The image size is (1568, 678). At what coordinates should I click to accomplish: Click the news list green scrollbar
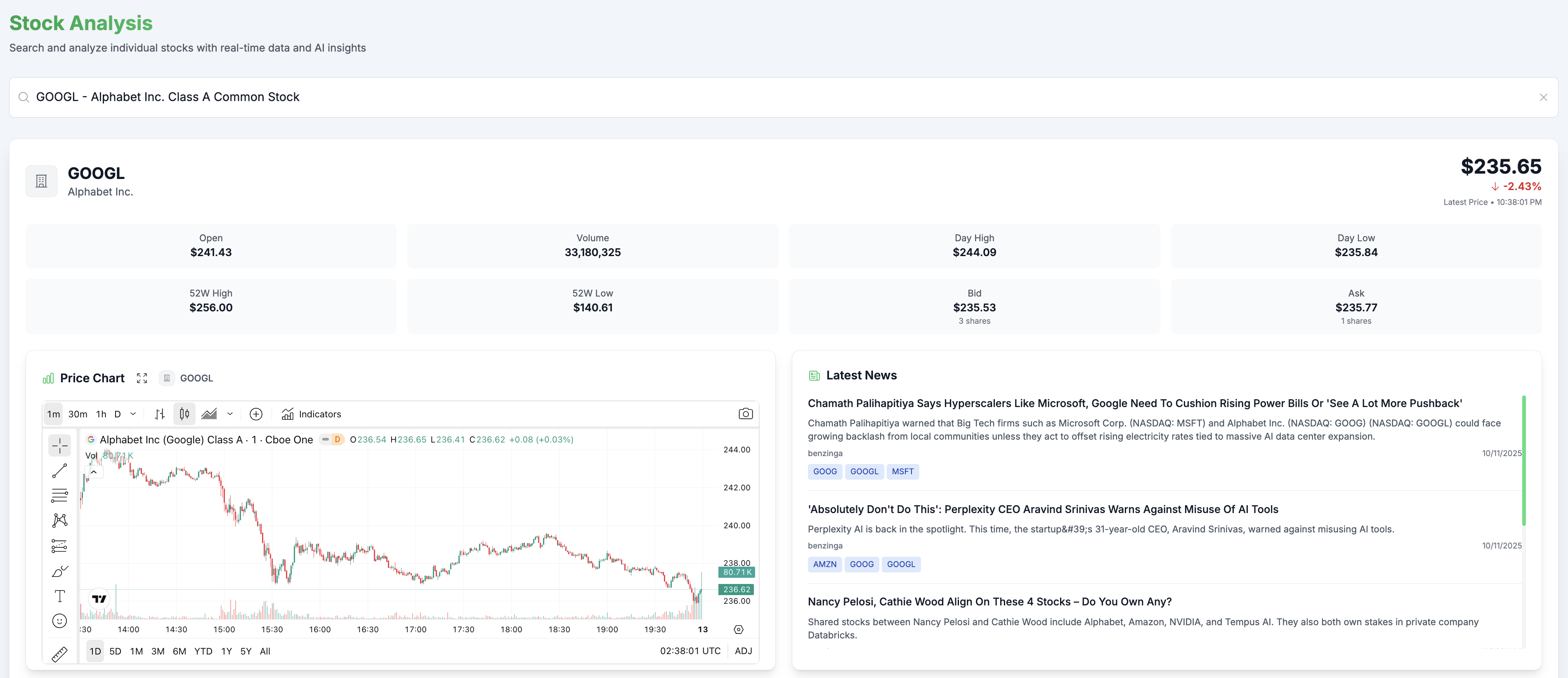point(1523,460)
